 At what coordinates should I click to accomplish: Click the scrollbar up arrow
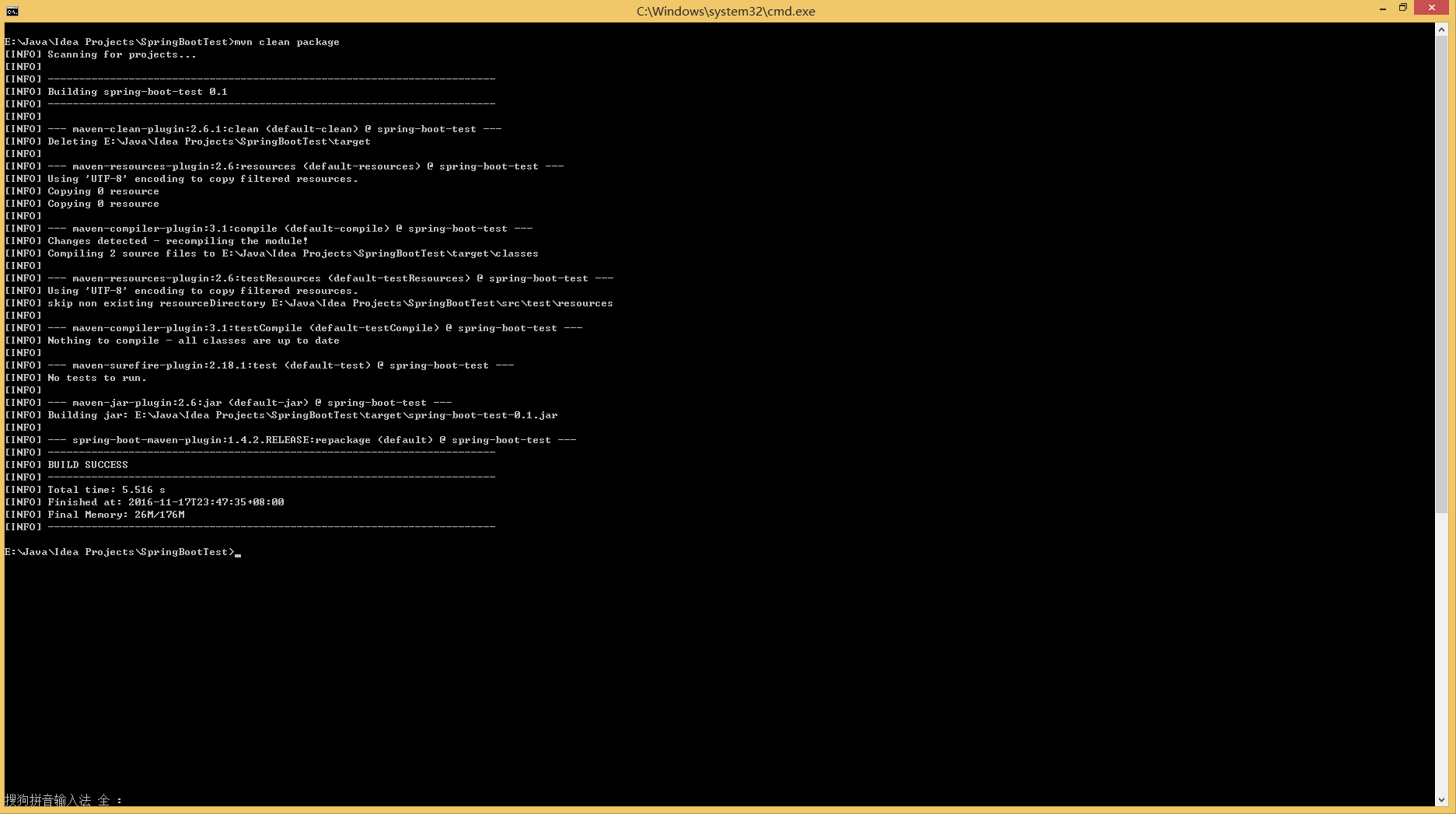click(1441, 30)
